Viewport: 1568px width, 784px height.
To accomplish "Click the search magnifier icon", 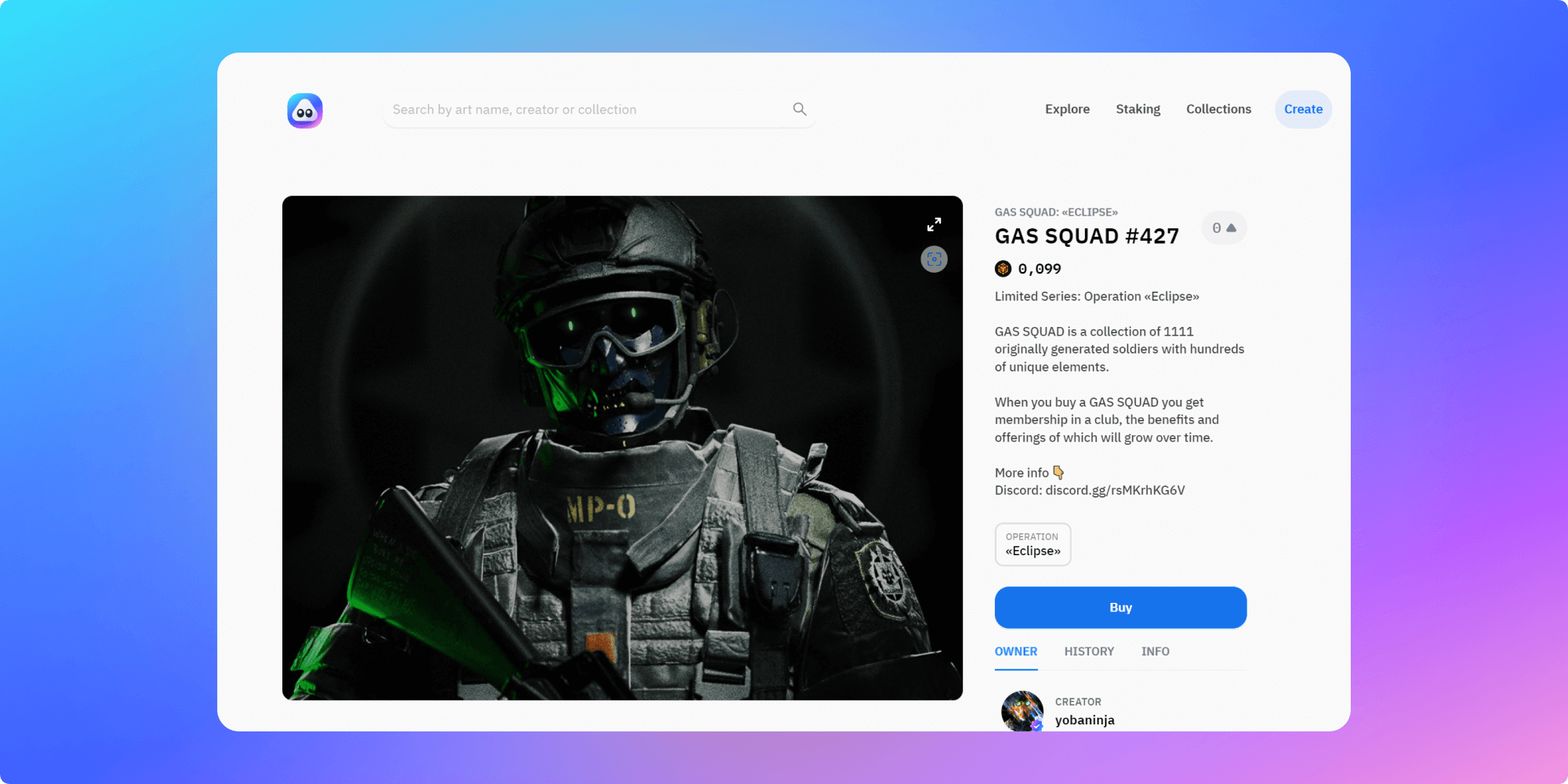I will 800,109.
